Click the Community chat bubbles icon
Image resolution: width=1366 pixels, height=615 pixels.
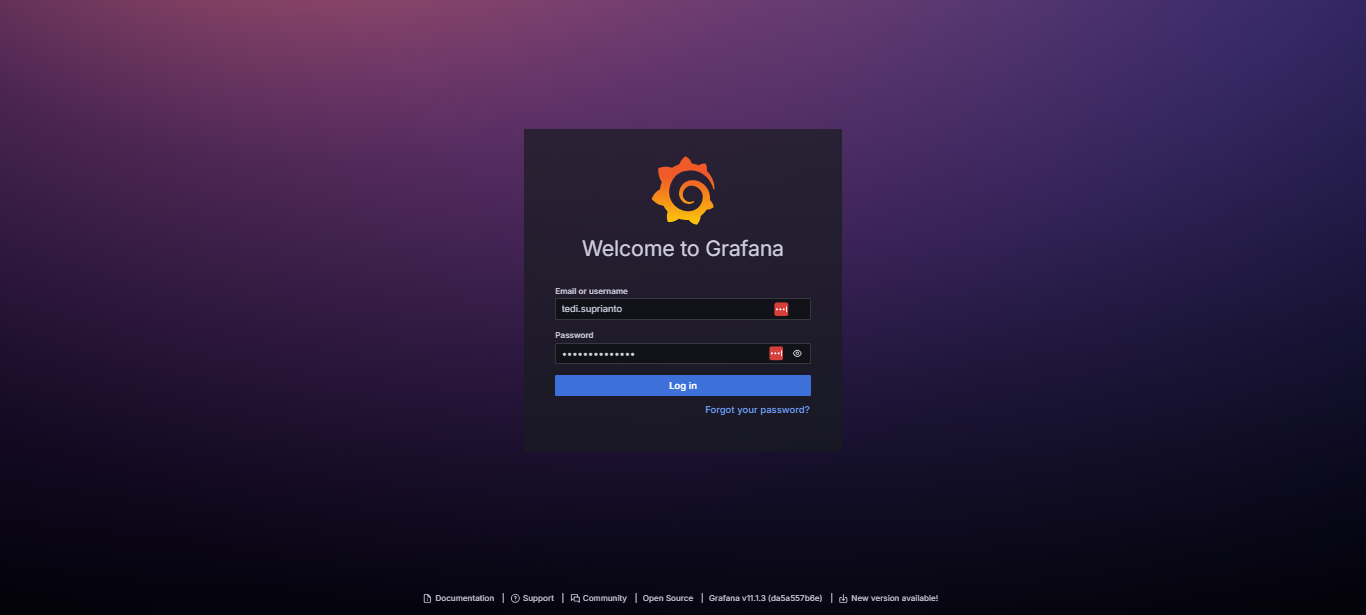click(x=575, y=599)
